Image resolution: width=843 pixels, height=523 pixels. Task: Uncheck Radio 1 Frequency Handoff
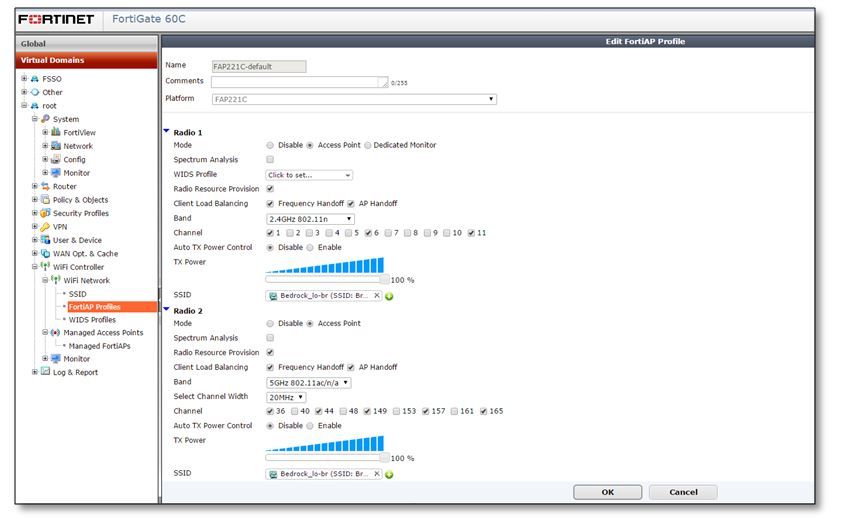tap(270, 204)
